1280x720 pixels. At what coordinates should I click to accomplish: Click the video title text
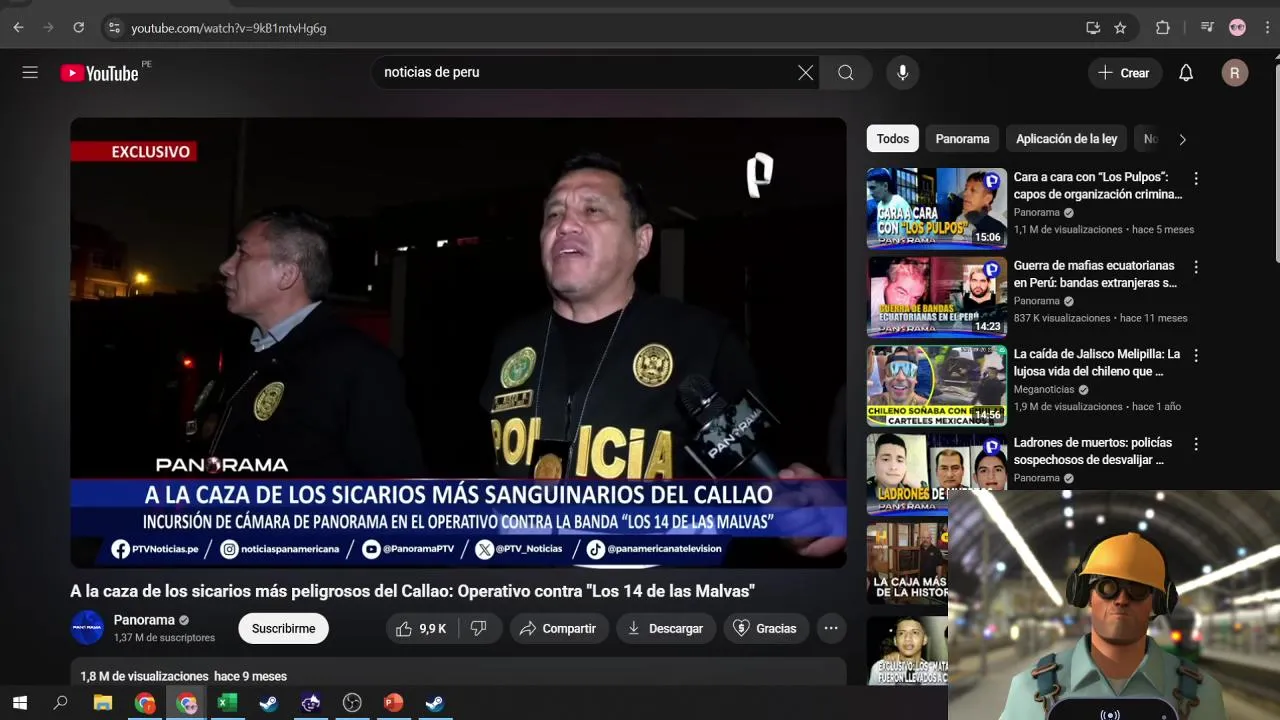[412, 591]
